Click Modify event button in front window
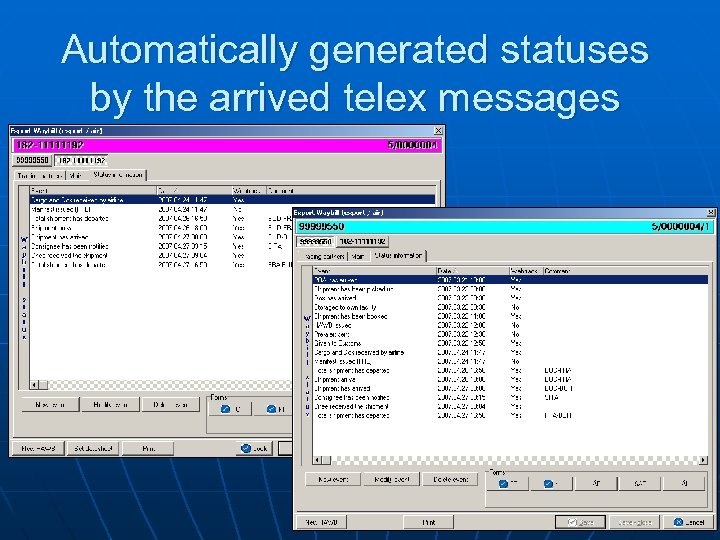The image size is (720, 540). tap(392, 479)
